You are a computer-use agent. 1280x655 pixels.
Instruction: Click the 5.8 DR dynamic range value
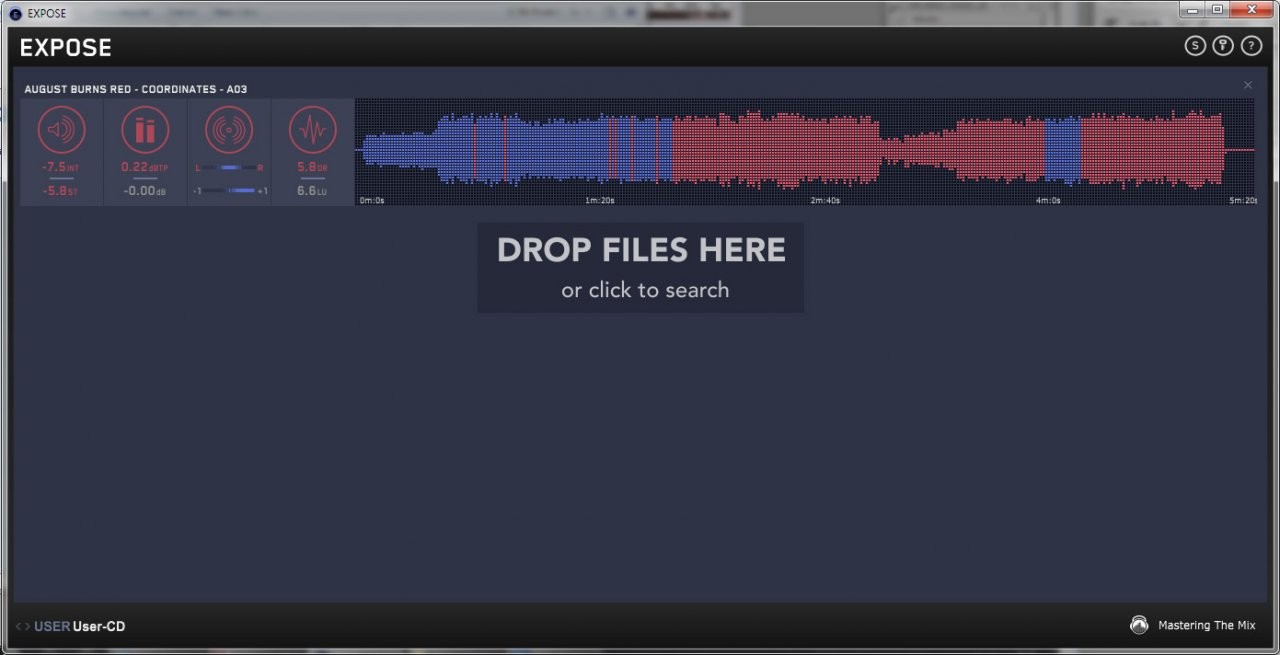[x=313, y=167]
